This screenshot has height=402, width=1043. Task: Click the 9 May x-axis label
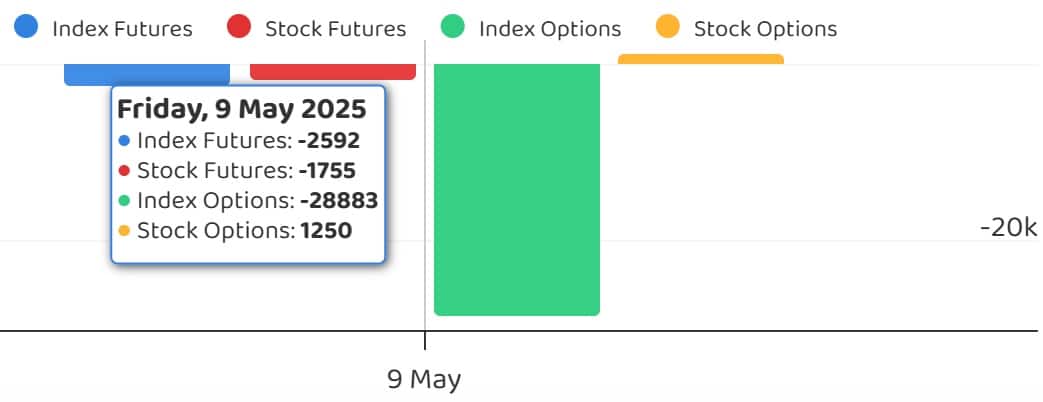[x=424, y=380]
